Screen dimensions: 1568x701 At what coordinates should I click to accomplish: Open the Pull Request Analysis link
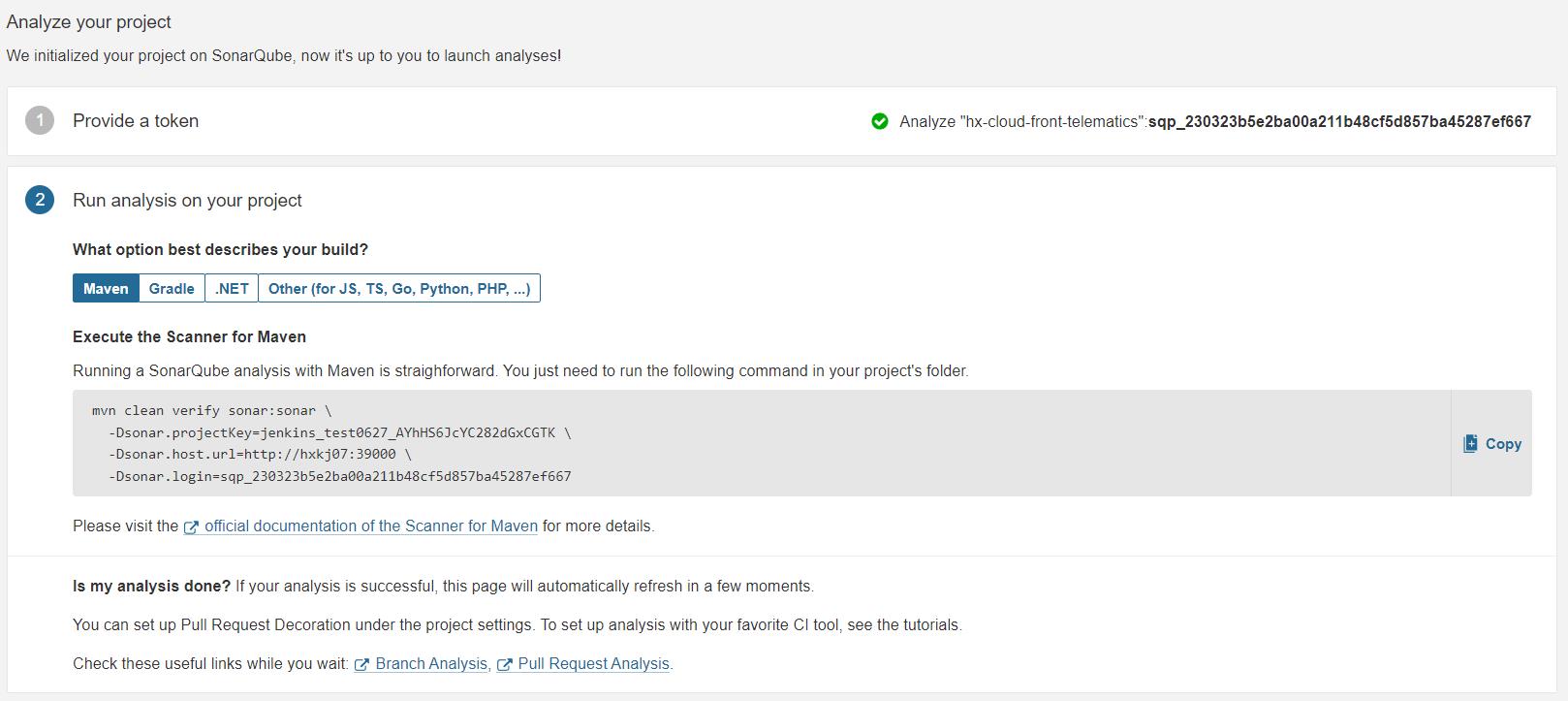[593, 664]
